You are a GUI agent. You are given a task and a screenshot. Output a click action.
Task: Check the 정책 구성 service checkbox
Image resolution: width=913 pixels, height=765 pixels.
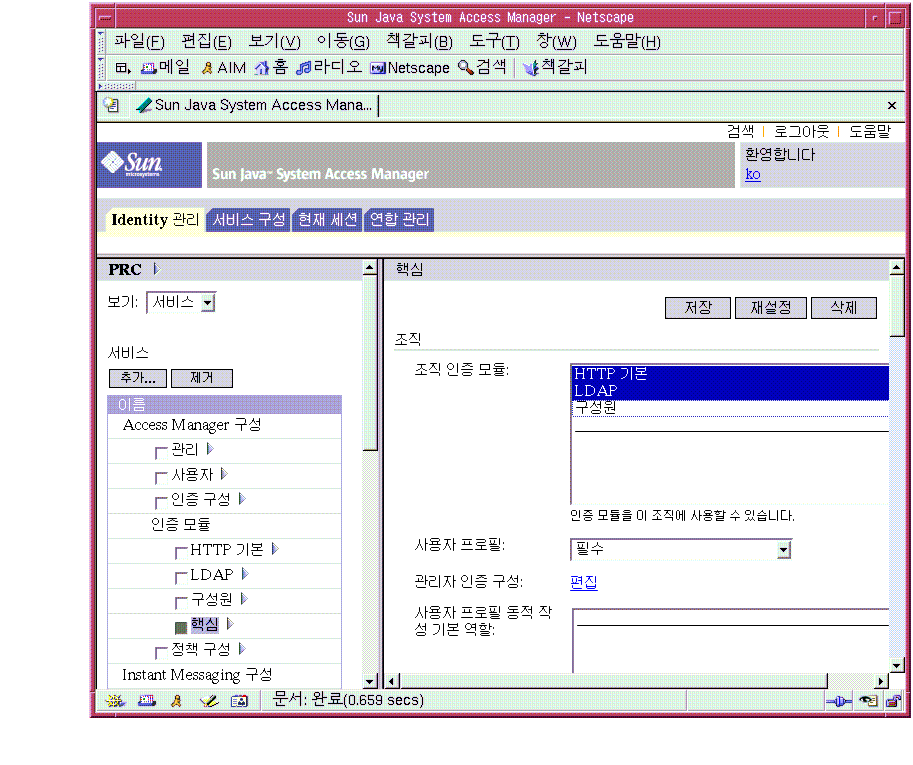[161, 652]
